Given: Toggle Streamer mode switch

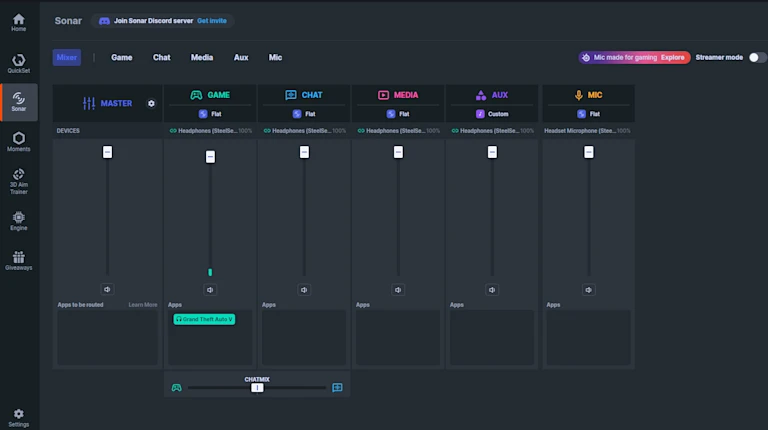Looking at the screenshot, I should pos(757,57).
